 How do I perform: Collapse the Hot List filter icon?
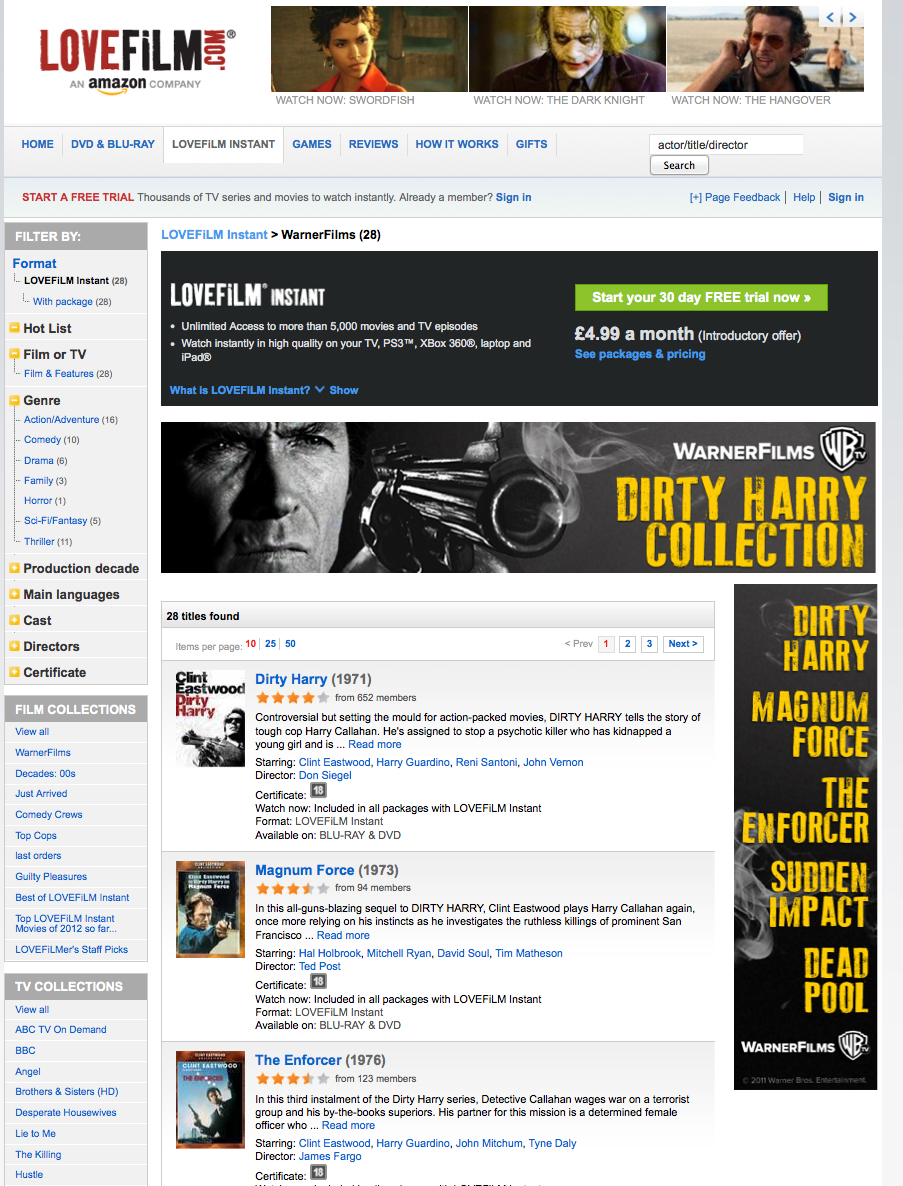click(x=14, y=328)
